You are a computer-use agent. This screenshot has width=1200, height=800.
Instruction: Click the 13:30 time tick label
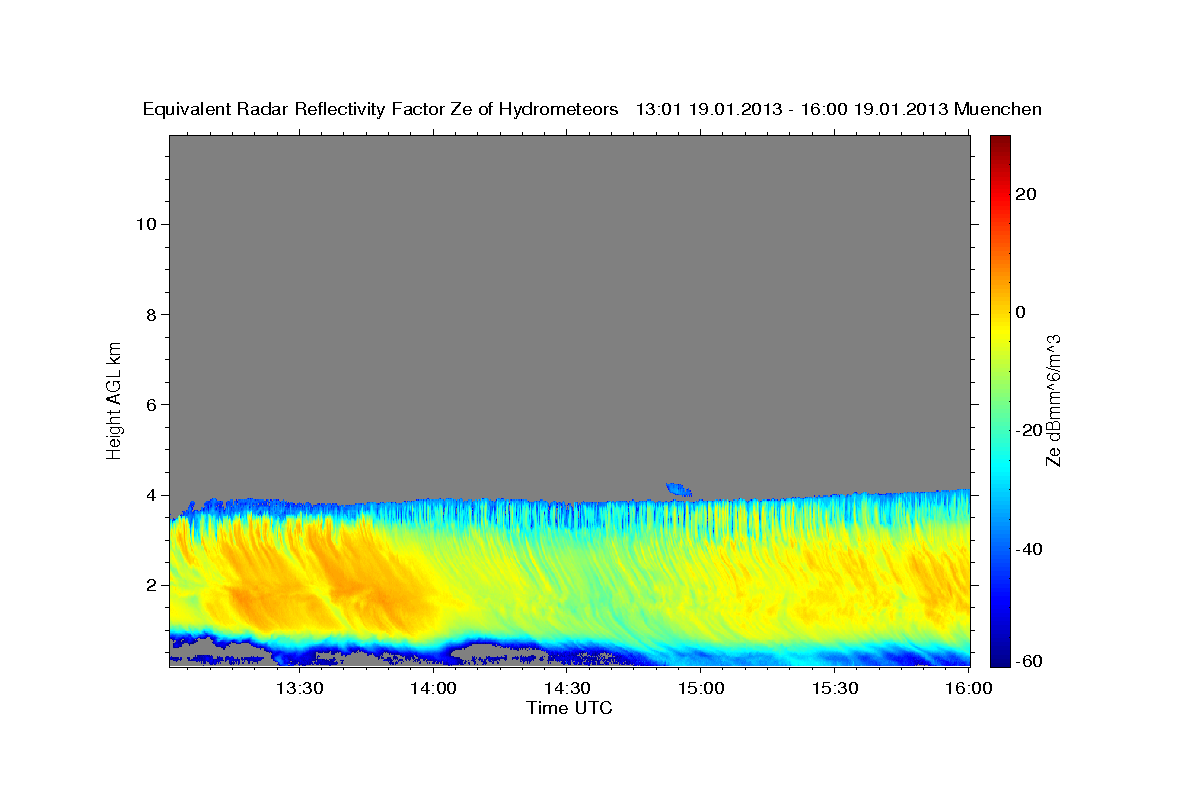[300, 688]
